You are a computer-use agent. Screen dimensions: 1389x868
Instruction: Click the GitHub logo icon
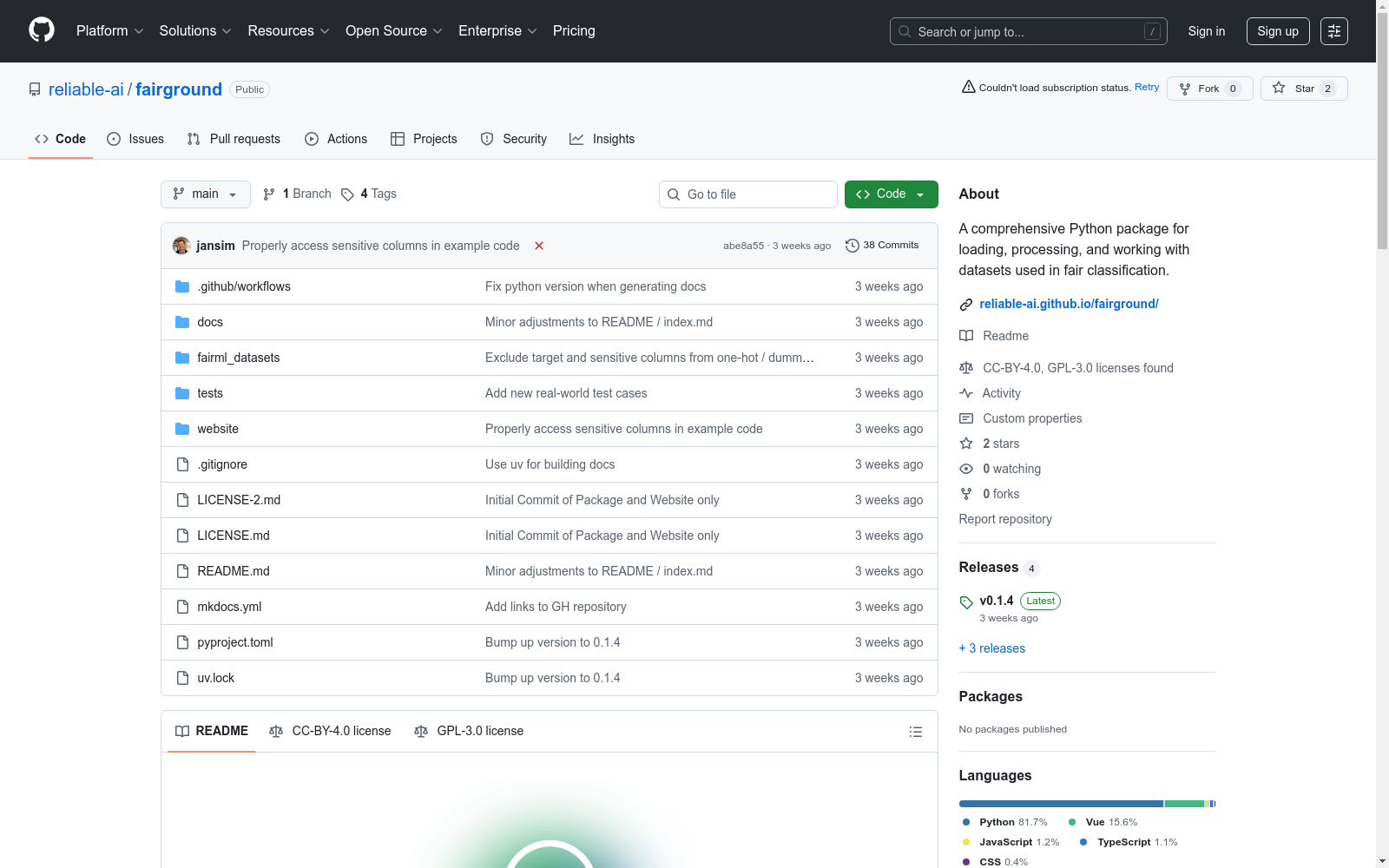tap(42, 30)
